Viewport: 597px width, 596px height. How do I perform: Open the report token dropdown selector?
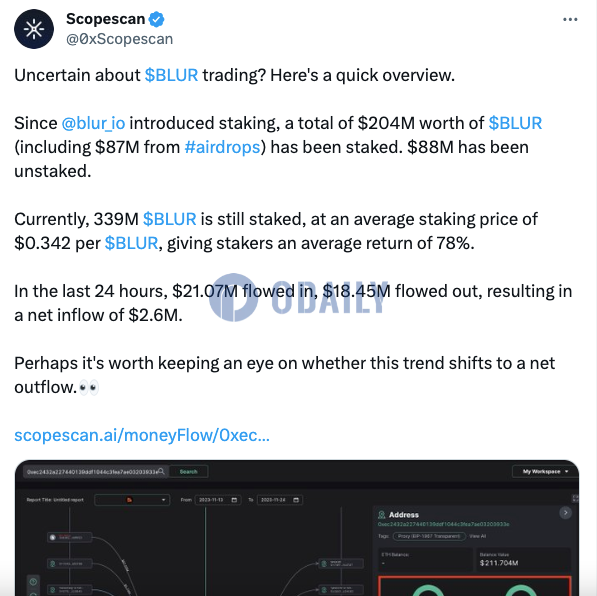pos(132,500)
